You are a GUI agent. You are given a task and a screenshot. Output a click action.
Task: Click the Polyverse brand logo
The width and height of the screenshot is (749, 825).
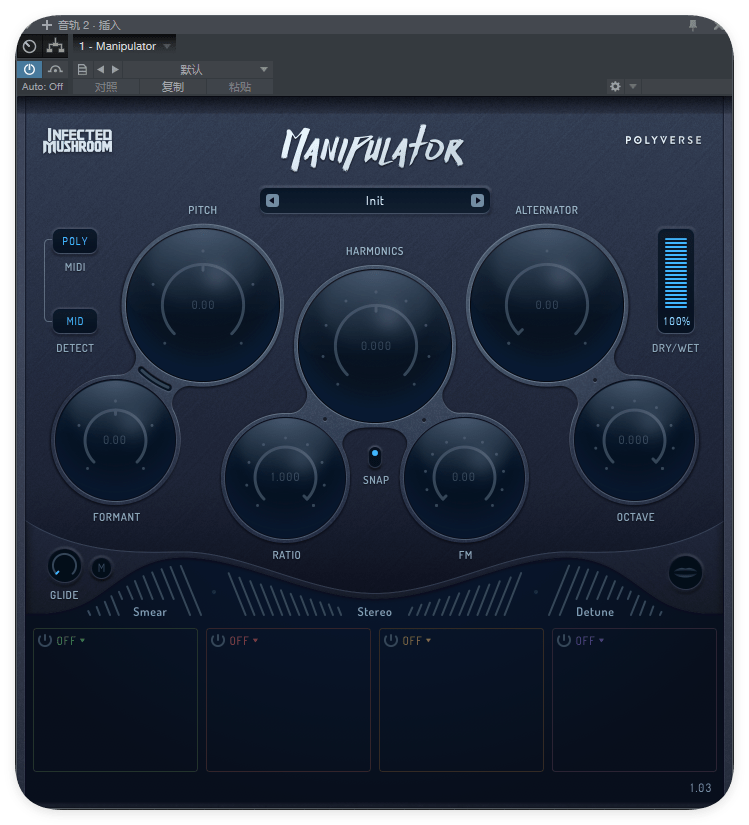[x=663, y=140]
